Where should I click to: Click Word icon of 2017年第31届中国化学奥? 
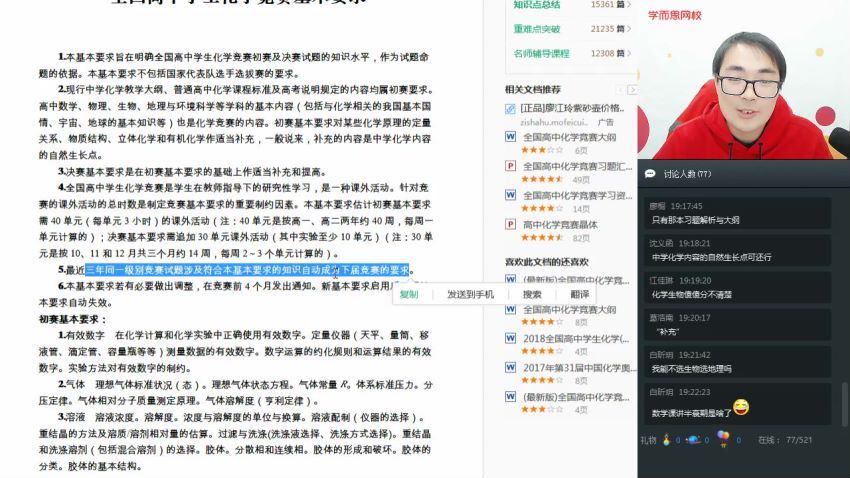[510, 367]
